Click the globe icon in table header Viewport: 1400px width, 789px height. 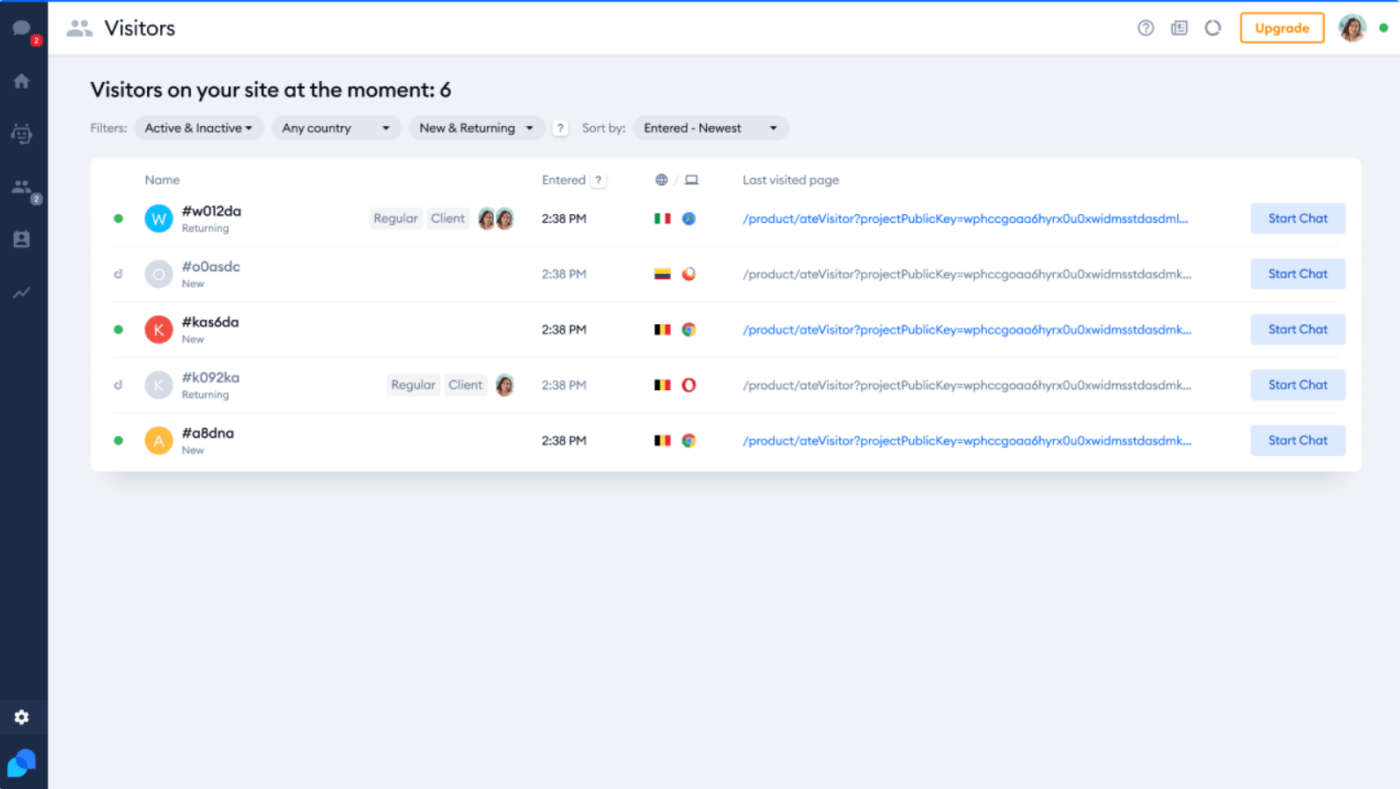click(662, 180)
